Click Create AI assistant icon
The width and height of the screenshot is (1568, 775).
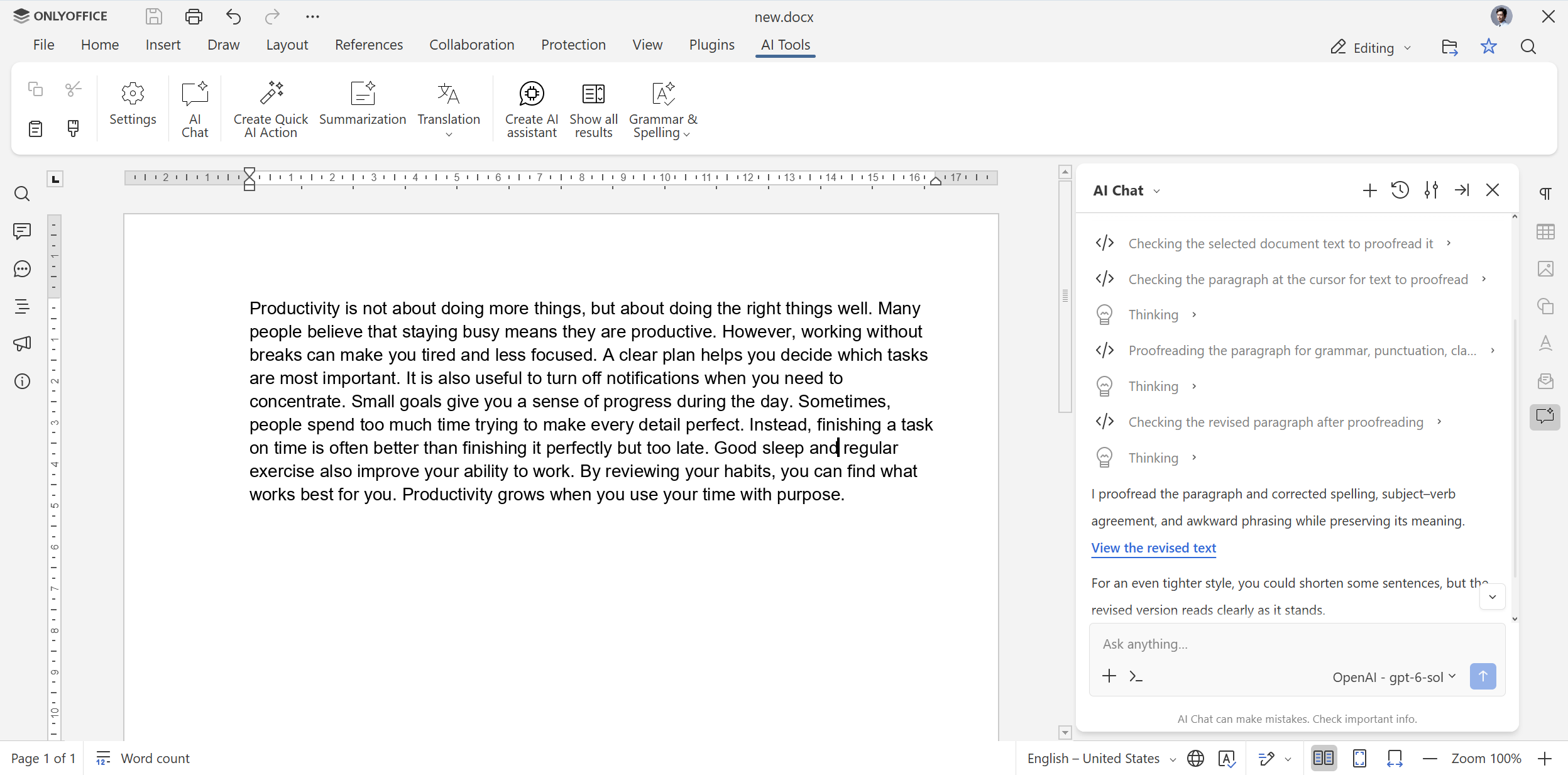(x=532, y=94)
